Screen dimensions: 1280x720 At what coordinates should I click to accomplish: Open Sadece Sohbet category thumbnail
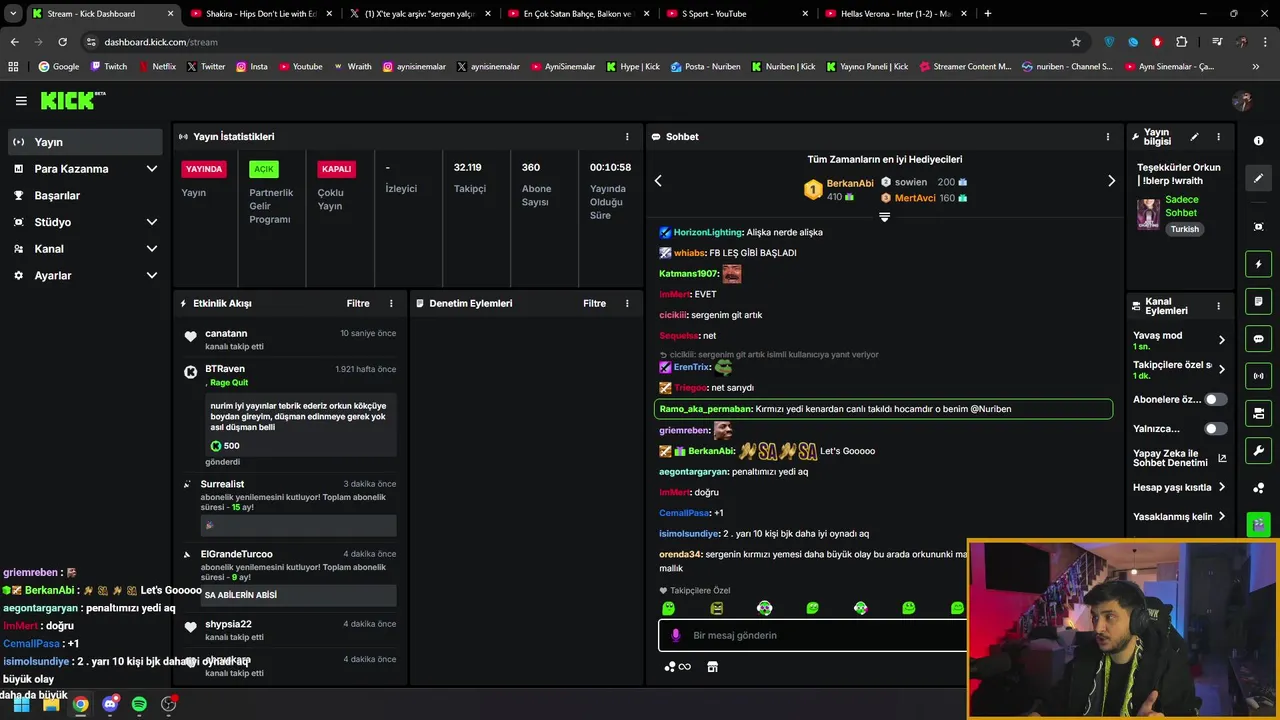[x=1148, y=214]
